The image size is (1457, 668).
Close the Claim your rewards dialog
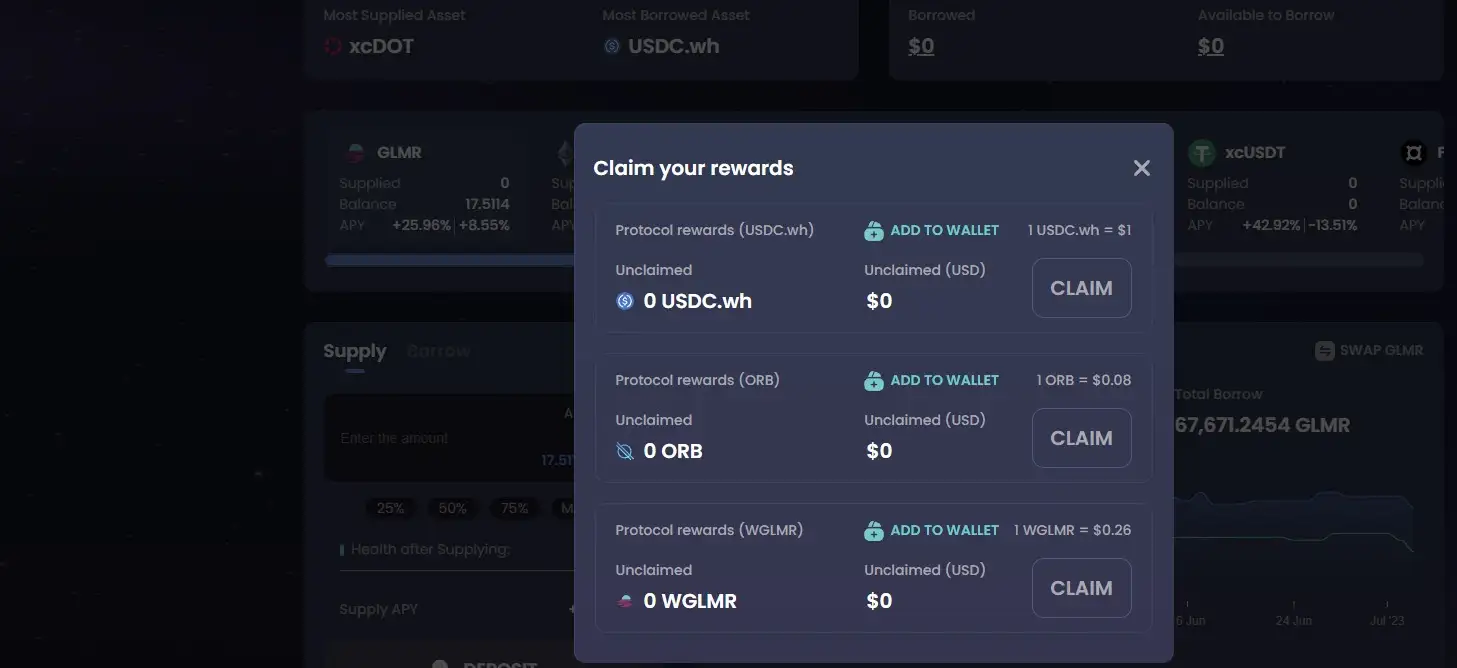[1141, 168]
